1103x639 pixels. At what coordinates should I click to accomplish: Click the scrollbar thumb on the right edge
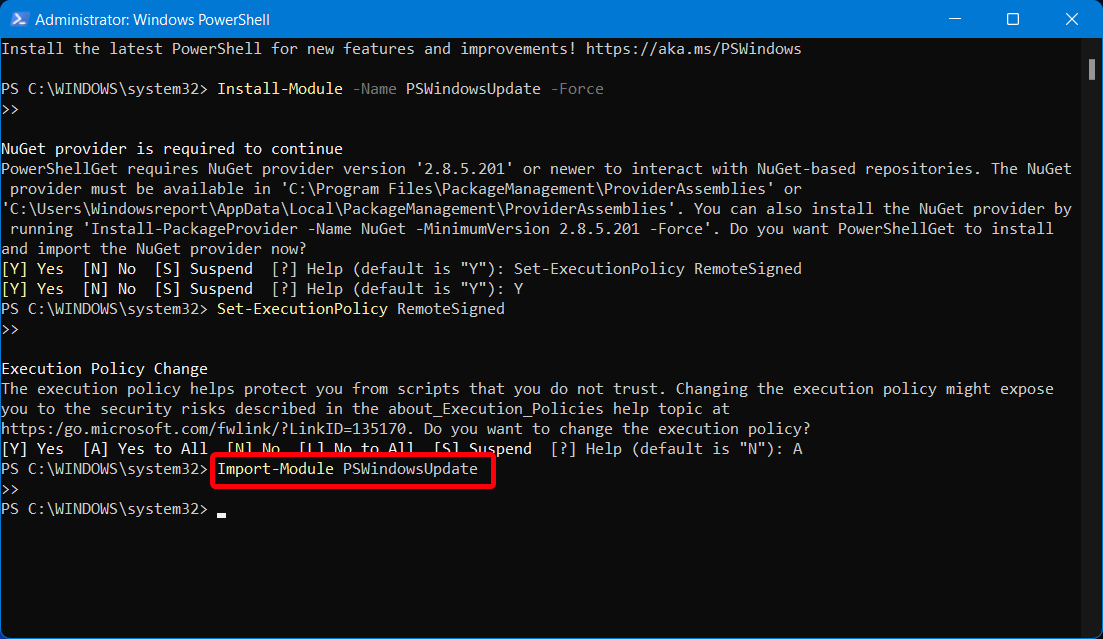coord(1094,70)
